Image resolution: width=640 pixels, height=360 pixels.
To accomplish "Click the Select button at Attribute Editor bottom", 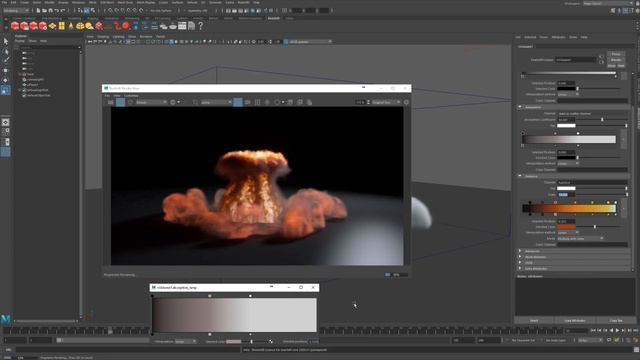I will [x=534, y=320].
